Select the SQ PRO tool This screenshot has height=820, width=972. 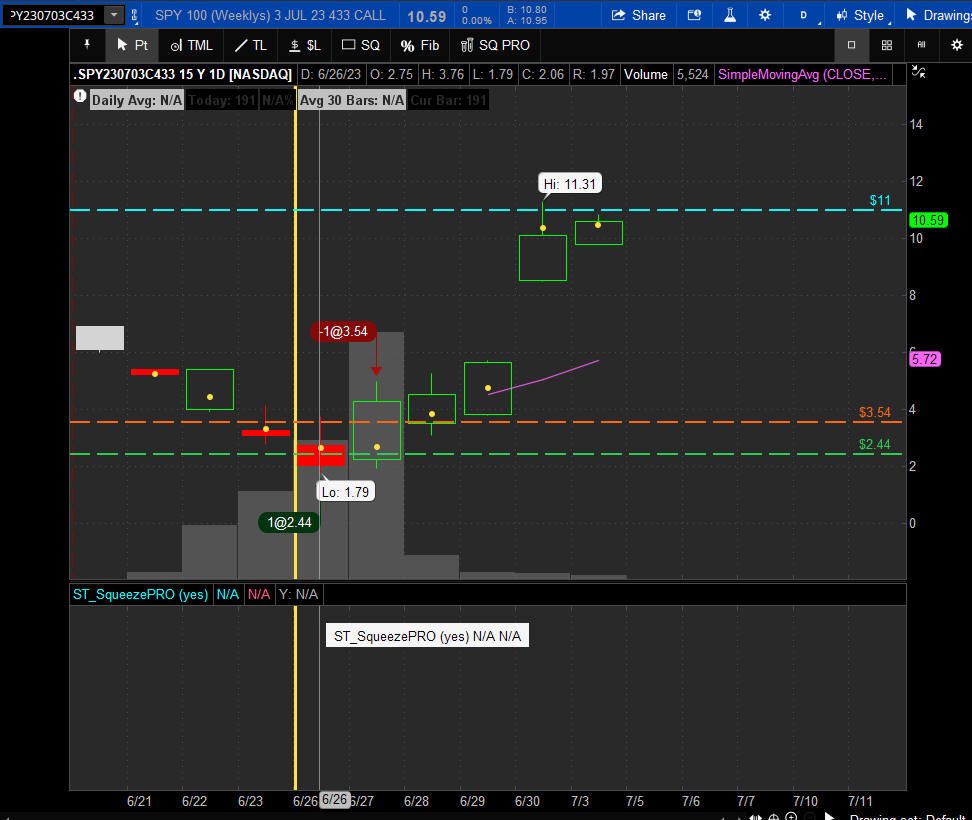(495, 45)
